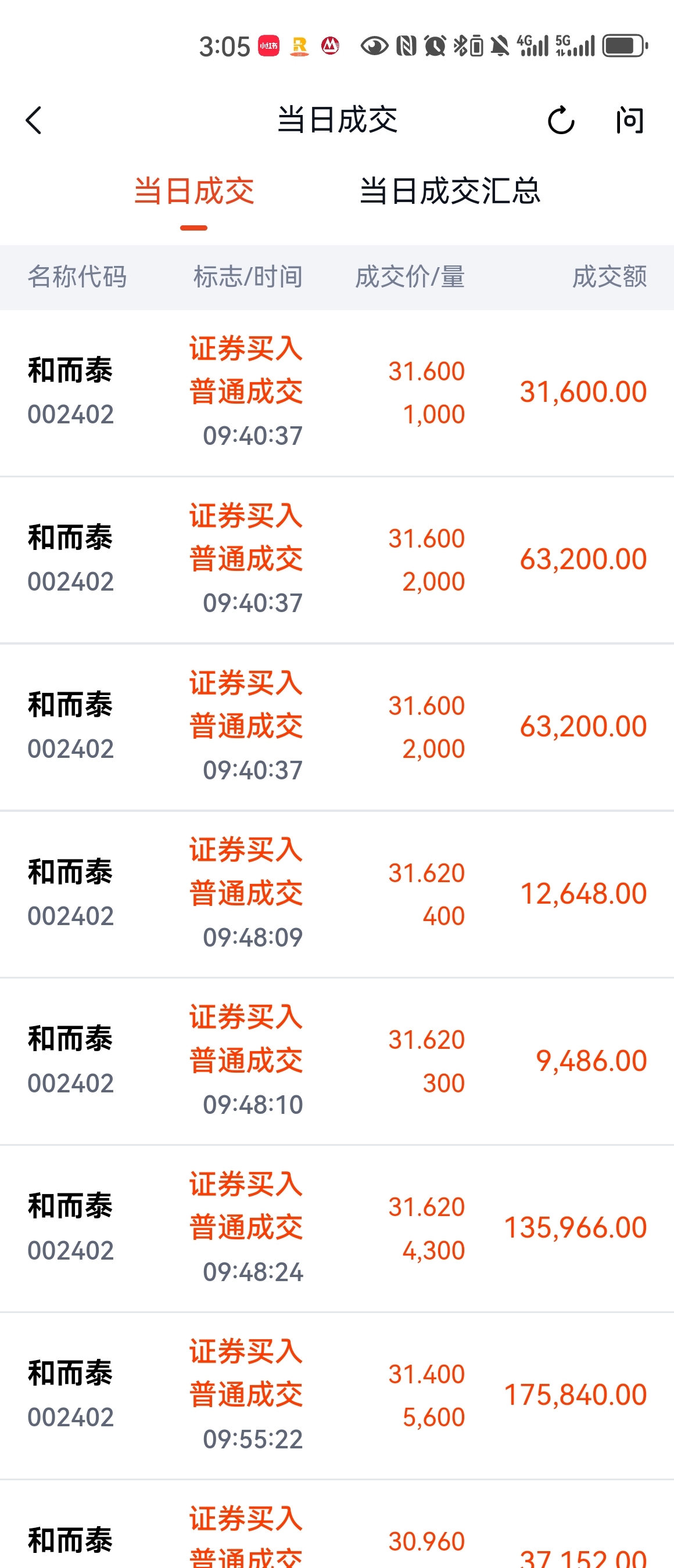Tap the back arrow icon
674x1568 pixels.
[x=34, y=120]
